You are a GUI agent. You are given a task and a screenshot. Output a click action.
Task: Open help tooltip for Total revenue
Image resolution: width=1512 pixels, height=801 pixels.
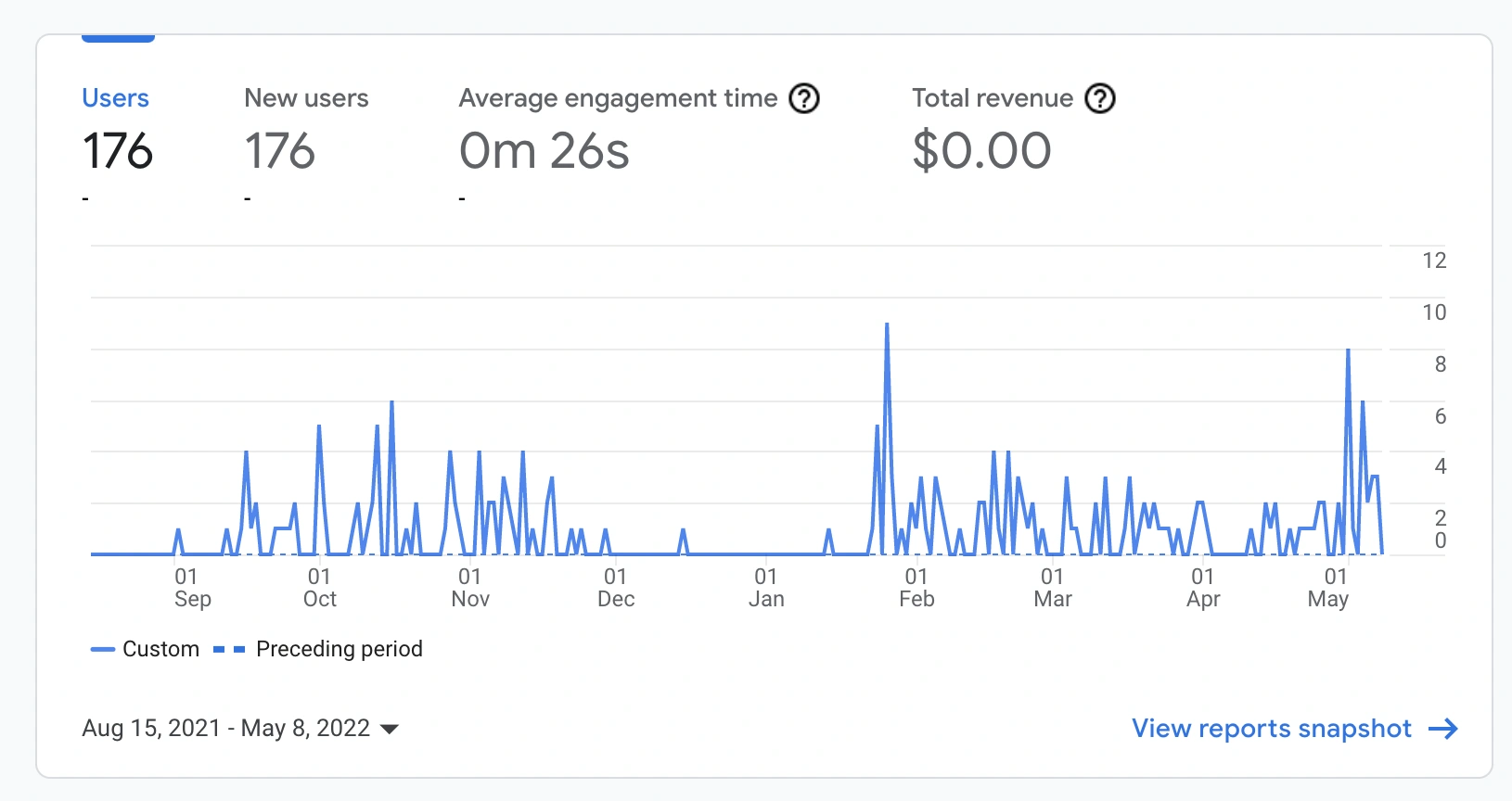[x=1100, y=98]
